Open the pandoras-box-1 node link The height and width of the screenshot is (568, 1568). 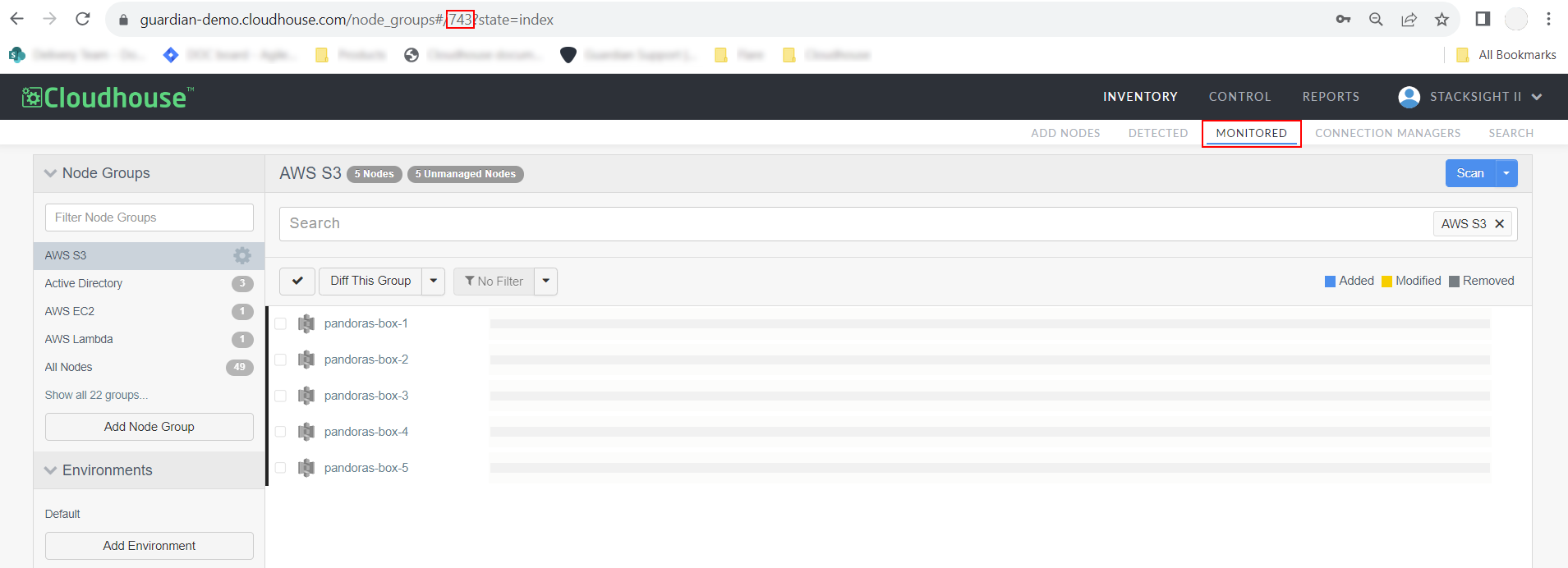(x=366, y=323)
